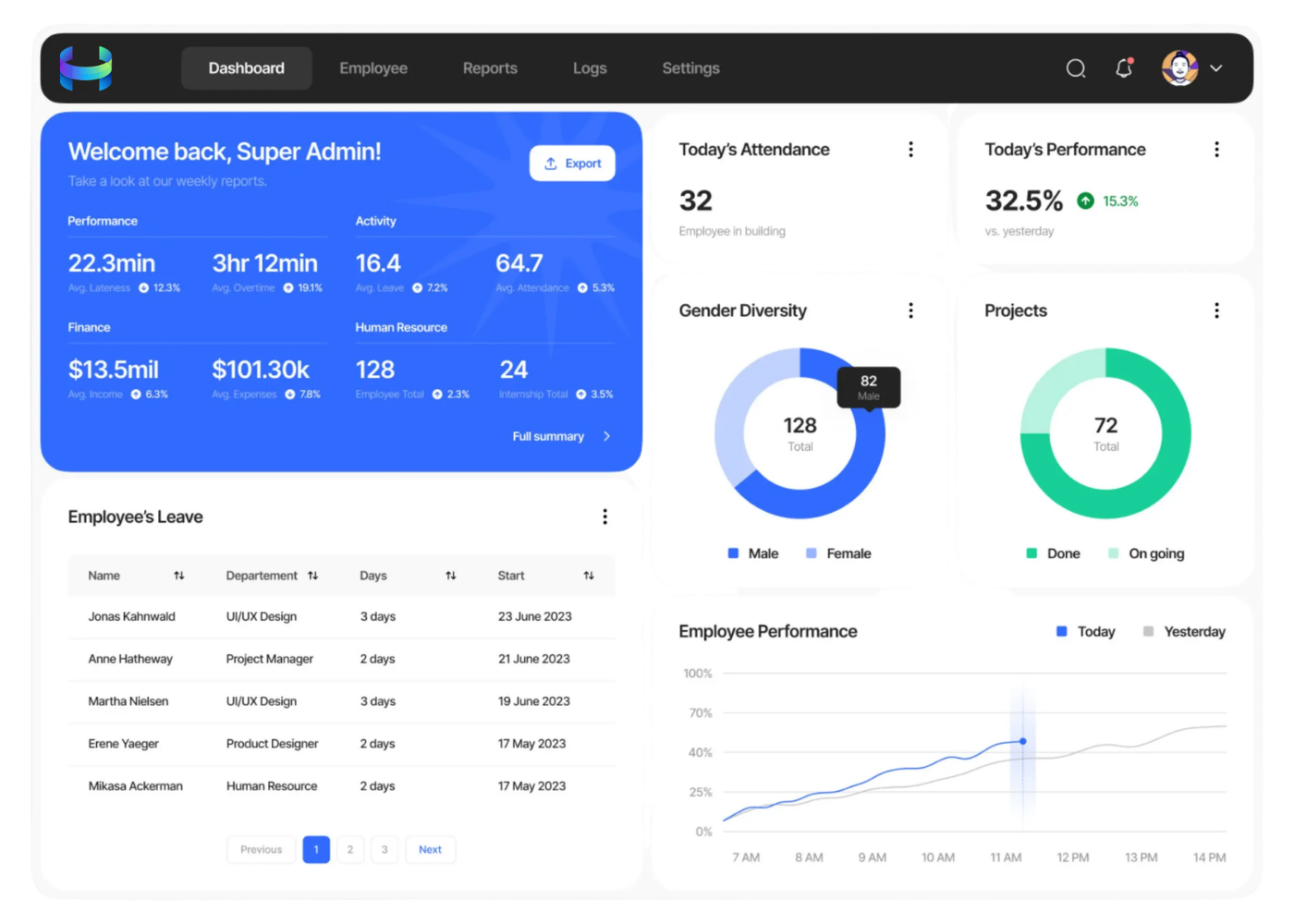This screenshot has height=924, width=1294.
Task: Sort leave table by Start date
Action: (x=589, y=576)
